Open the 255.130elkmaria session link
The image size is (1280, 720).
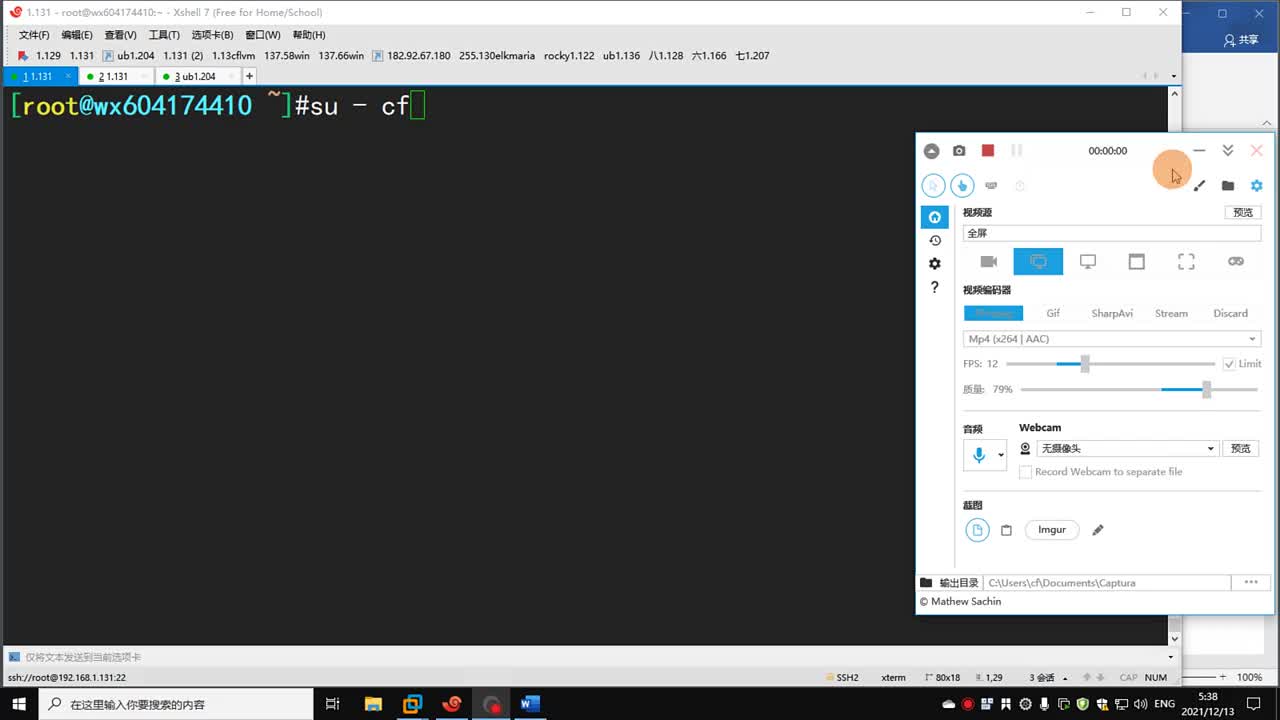pyautogui.click(x=497, y=56)
